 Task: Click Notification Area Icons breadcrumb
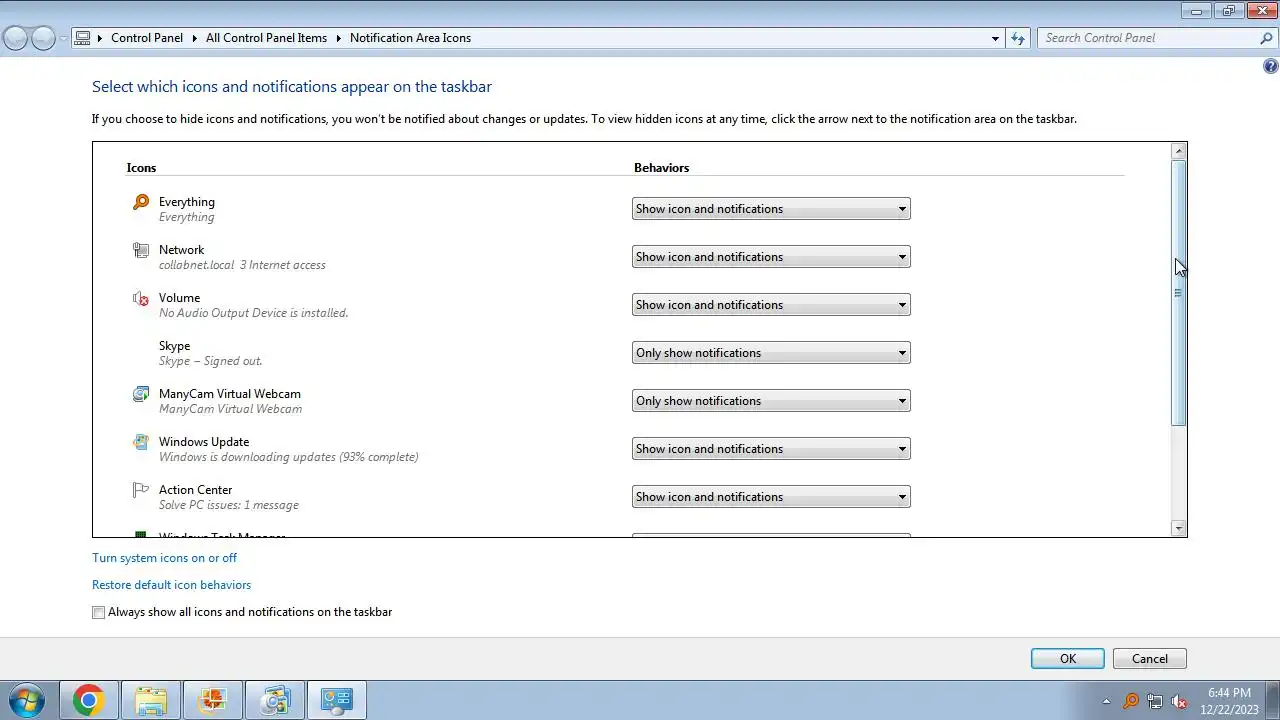click(x=410, y=38)
